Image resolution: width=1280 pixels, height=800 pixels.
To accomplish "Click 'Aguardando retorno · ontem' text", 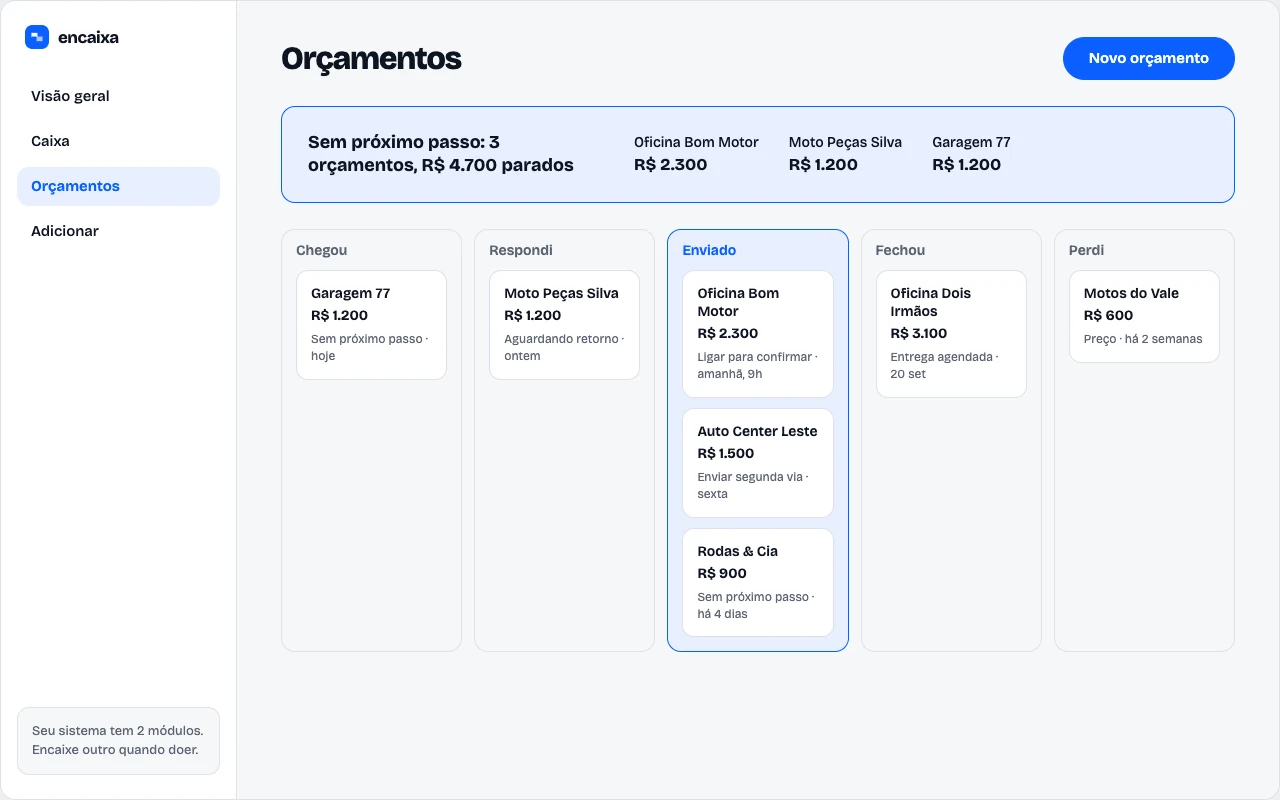I will tap(564, 347).
